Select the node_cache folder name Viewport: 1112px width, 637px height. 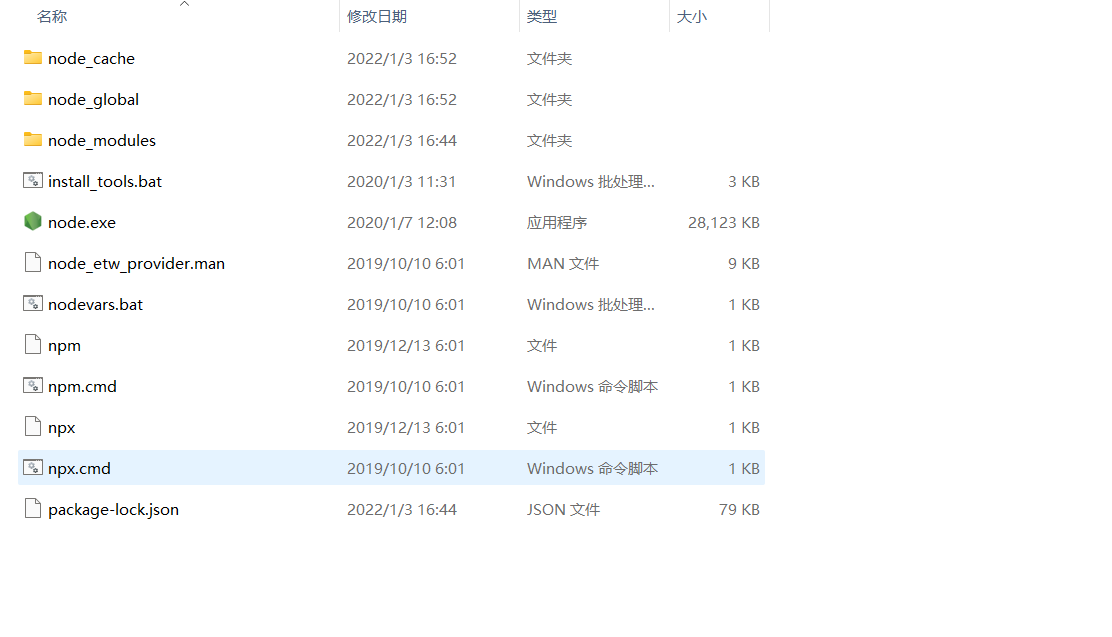tap(91, 59)
